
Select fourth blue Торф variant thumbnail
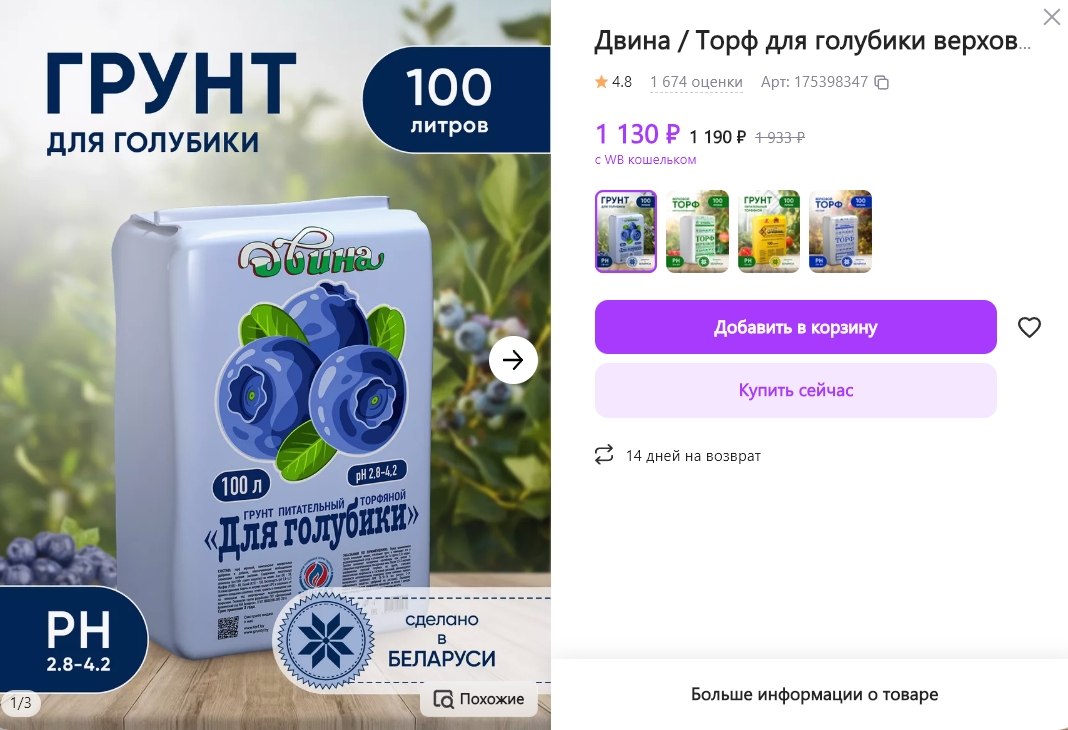[841, 232]
